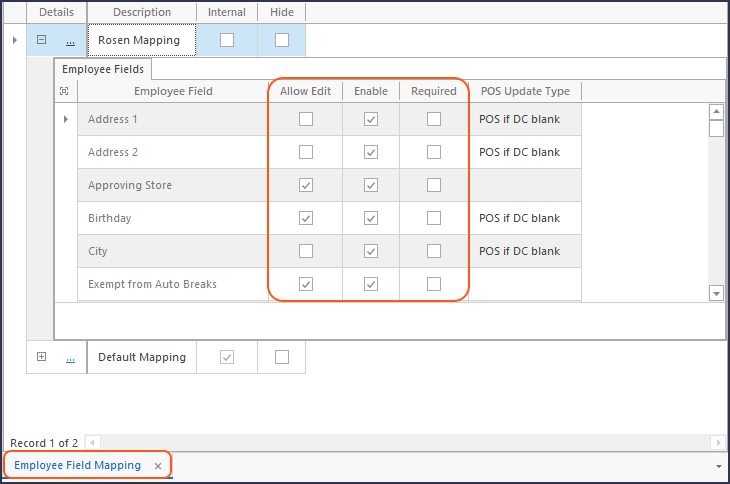Viewport: 730px width, 484px height.
Task: Click the scrollbar up arrow in Employee Fields
Action: pos(716,112)
